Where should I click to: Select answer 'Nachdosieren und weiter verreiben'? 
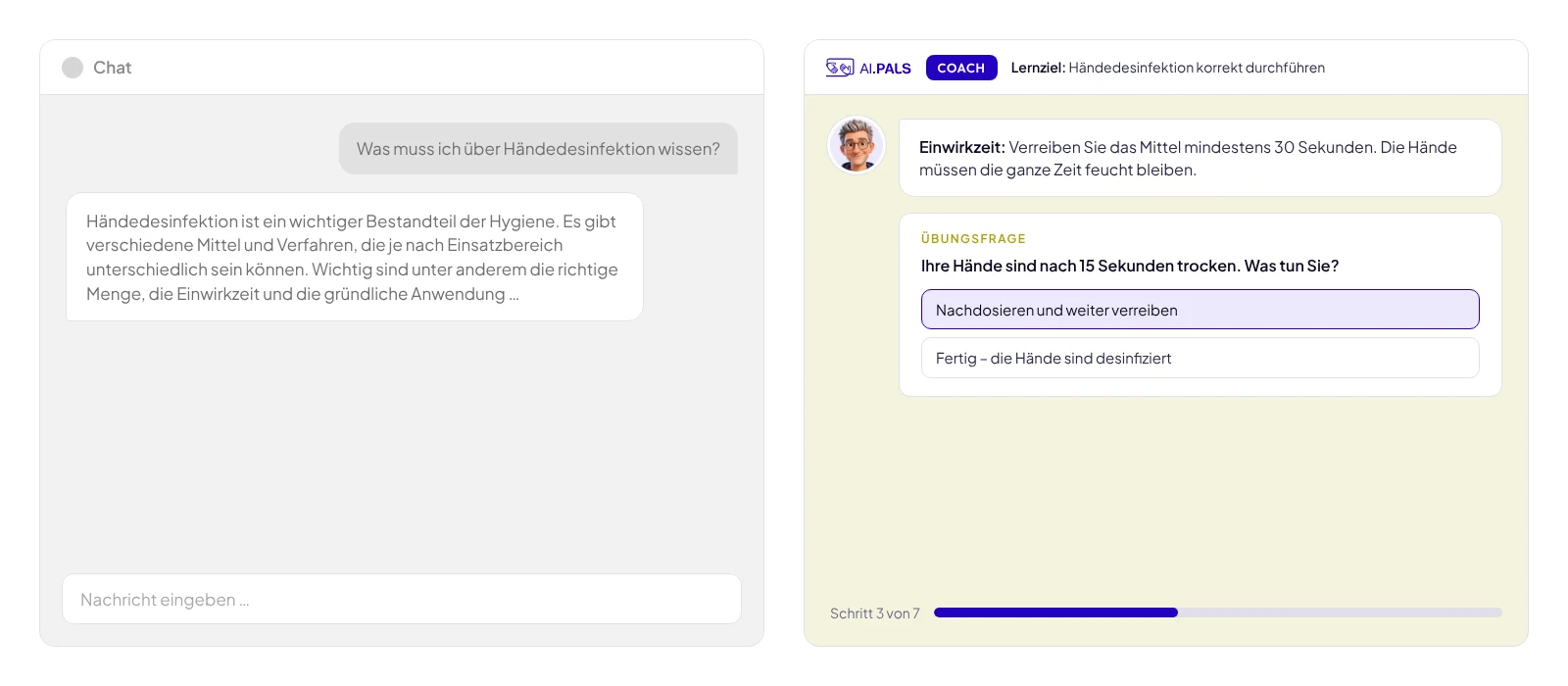tap(1200, 310)
